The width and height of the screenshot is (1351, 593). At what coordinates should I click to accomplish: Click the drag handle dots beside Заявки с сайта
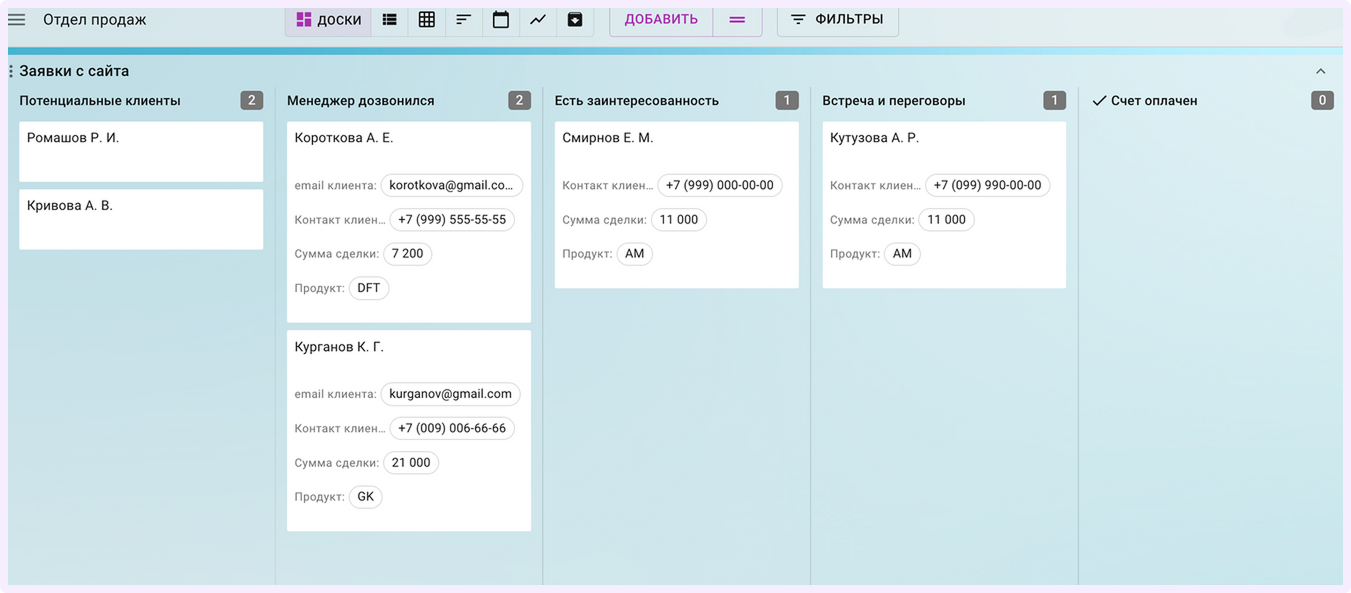[10, 71]
